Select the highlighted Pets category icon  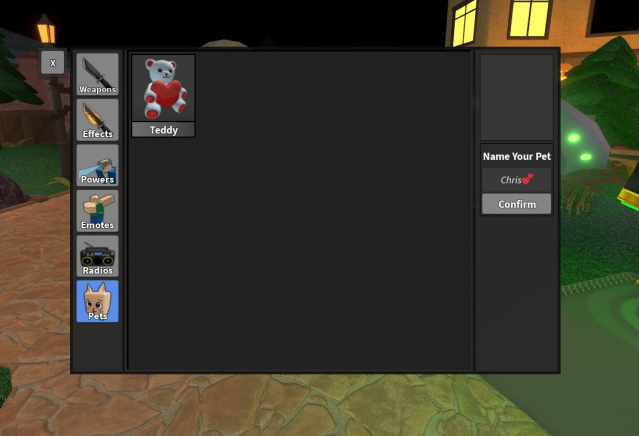[97, 296]
